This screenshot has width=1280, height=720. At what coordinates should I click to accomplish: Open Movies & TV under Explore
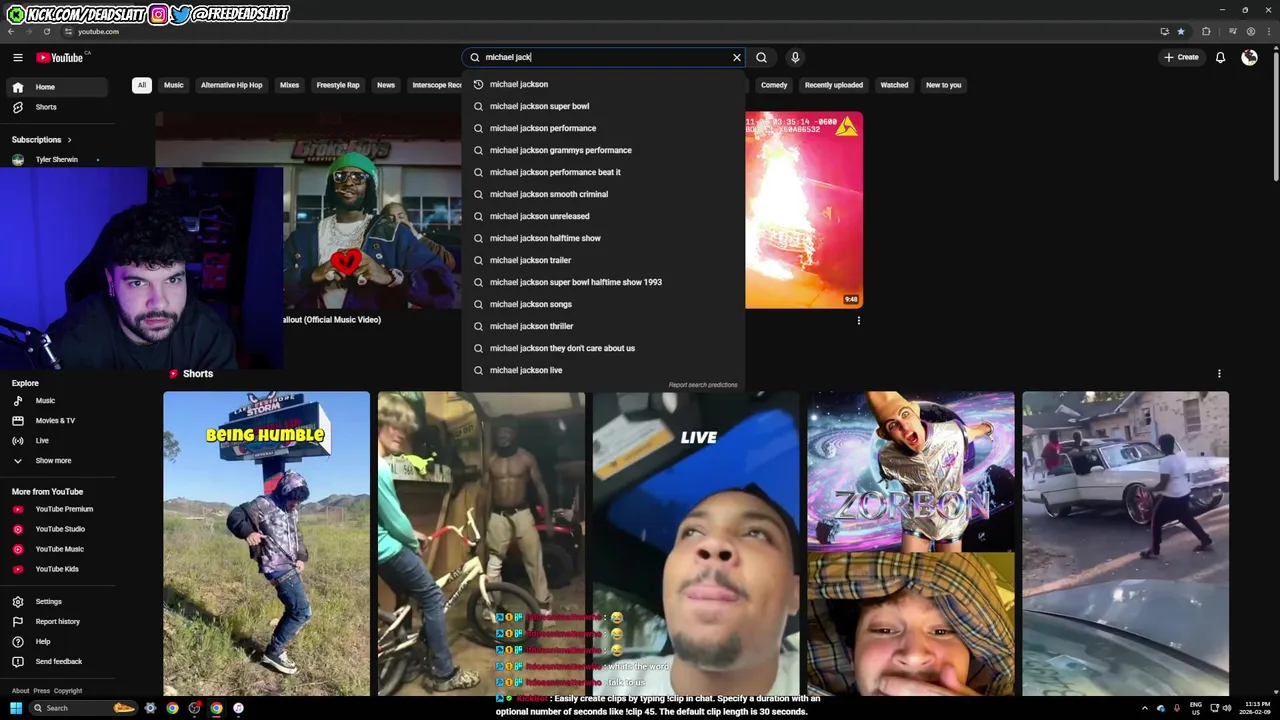click(57, 421)
